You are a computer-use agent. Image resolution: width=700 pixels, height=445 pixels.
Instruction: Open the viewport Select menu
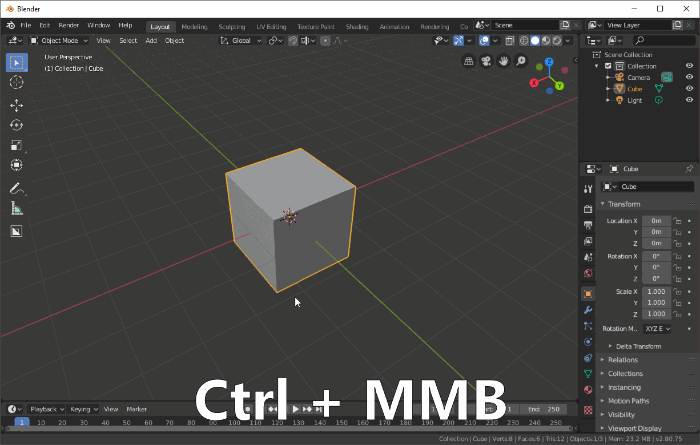click(128, 41)
